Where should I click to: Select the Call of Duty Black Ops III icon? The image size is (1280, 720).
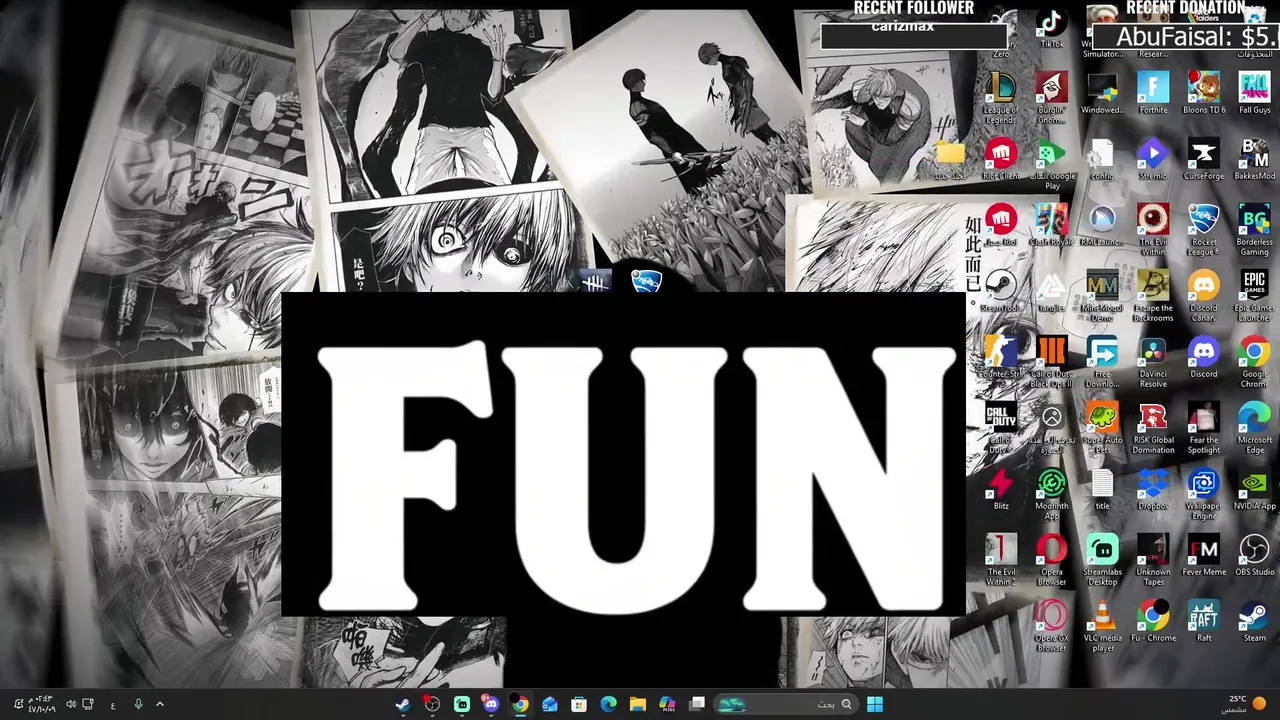pyautogui.click(x=1051, y=362)
